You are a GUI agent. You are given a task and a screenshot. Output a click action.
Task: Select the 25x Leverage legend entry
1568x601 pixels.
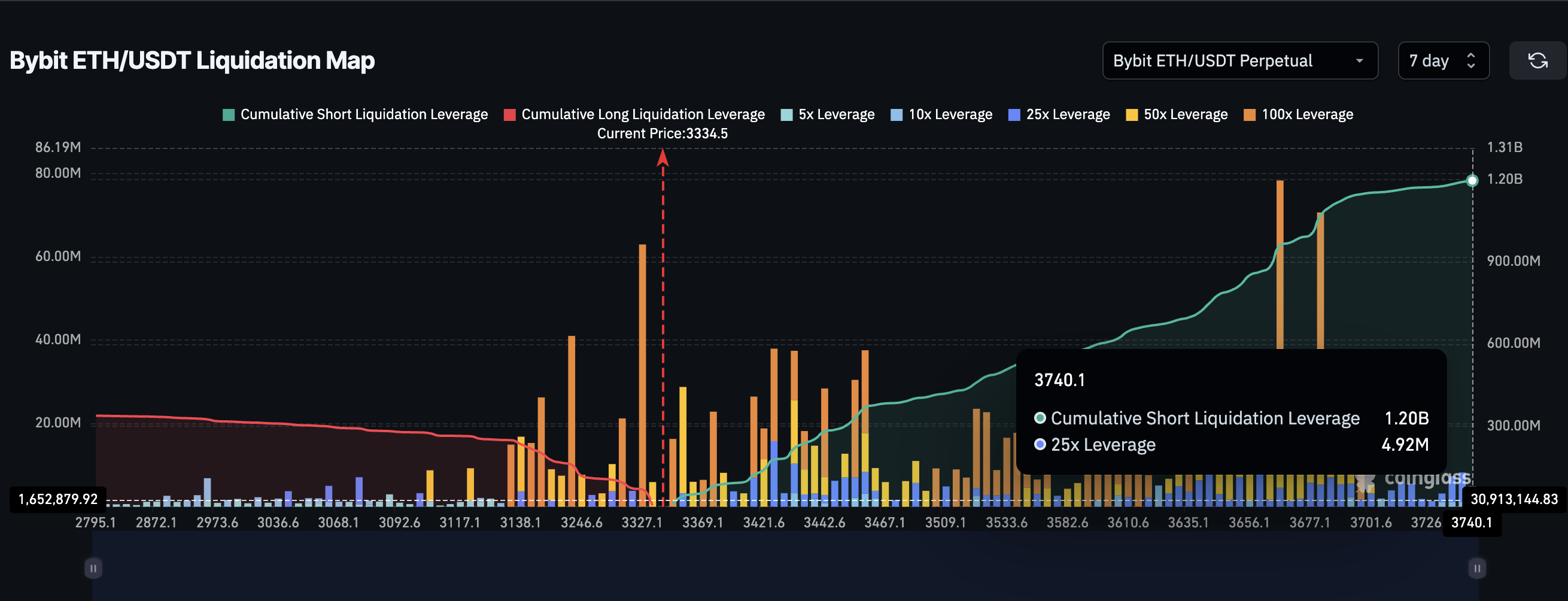click(1059, 114)
